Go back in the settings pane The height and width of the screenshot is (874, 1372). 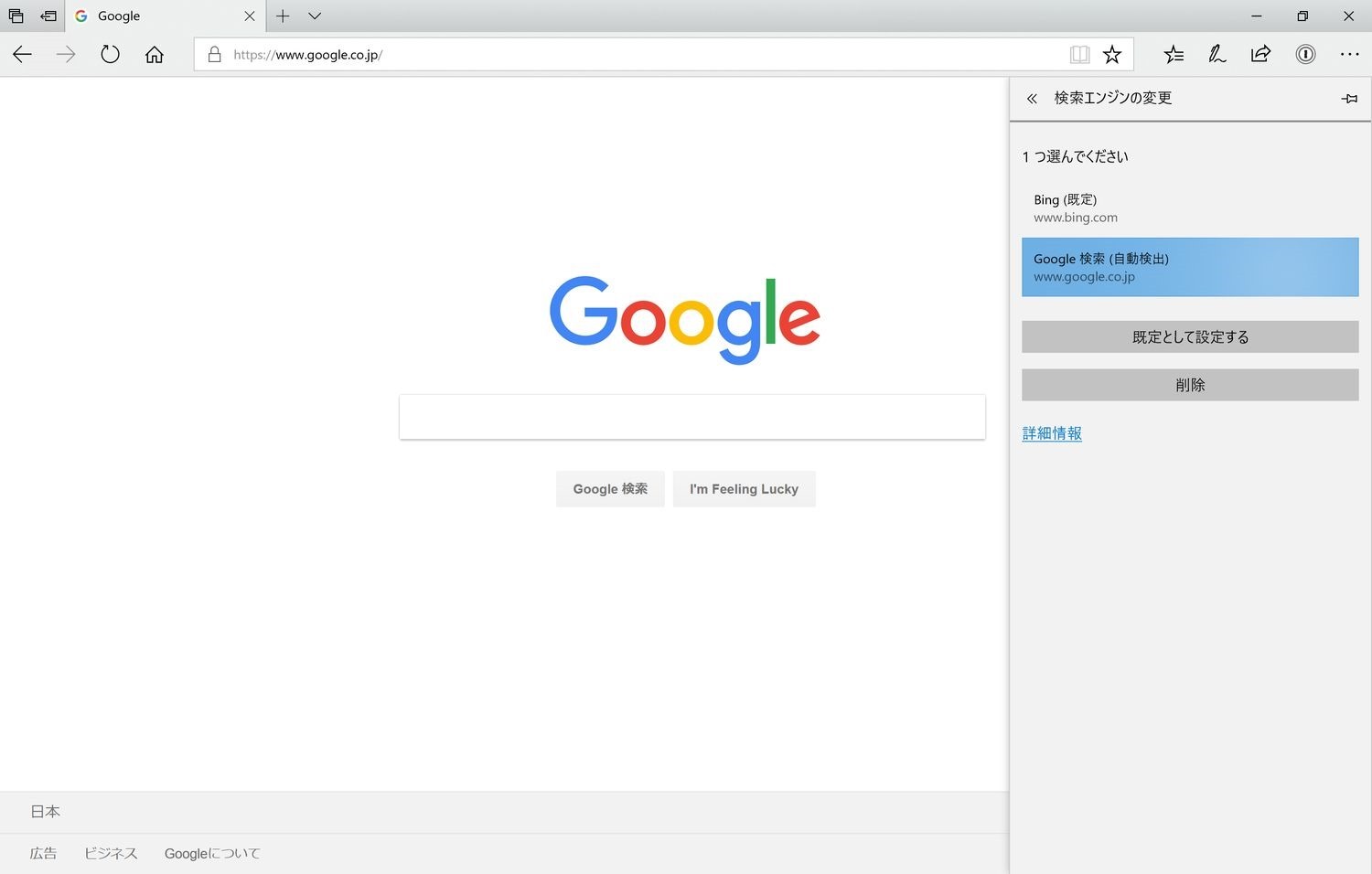click(1032, 99)
